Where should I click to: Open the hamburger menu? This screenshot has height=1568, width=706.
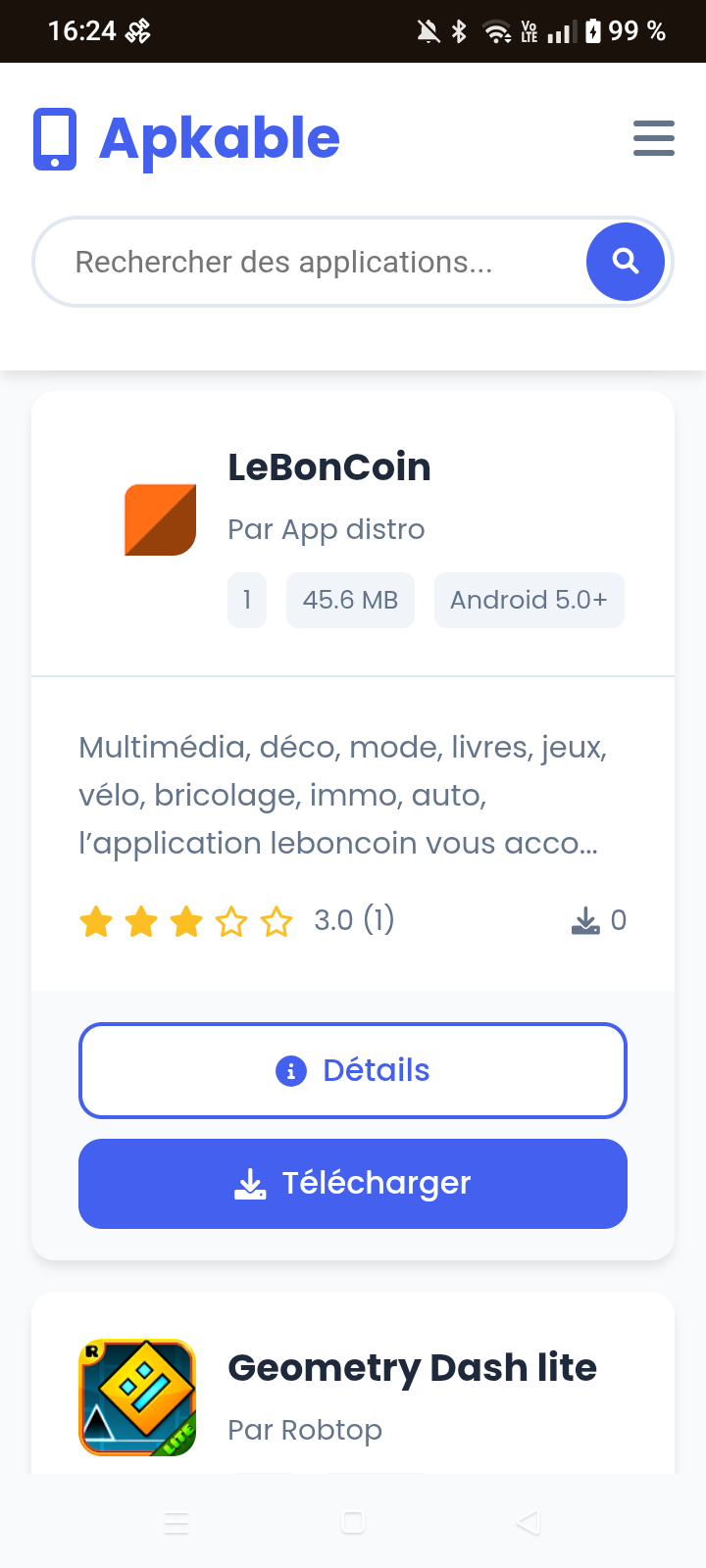[x=653, y=138]
